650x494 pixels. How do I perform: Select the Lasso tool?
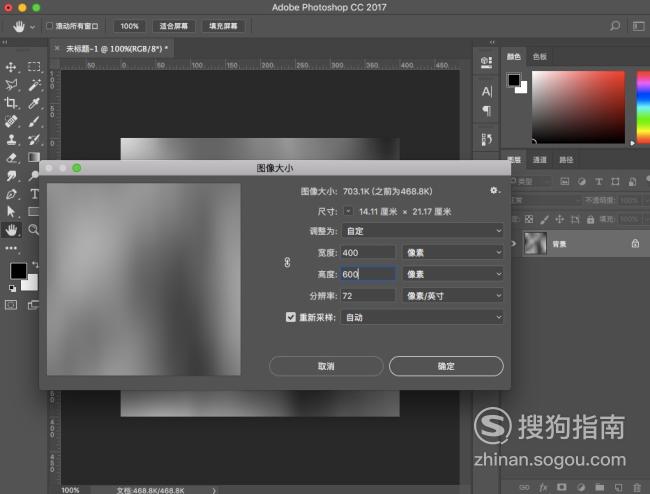coord(11,85)
